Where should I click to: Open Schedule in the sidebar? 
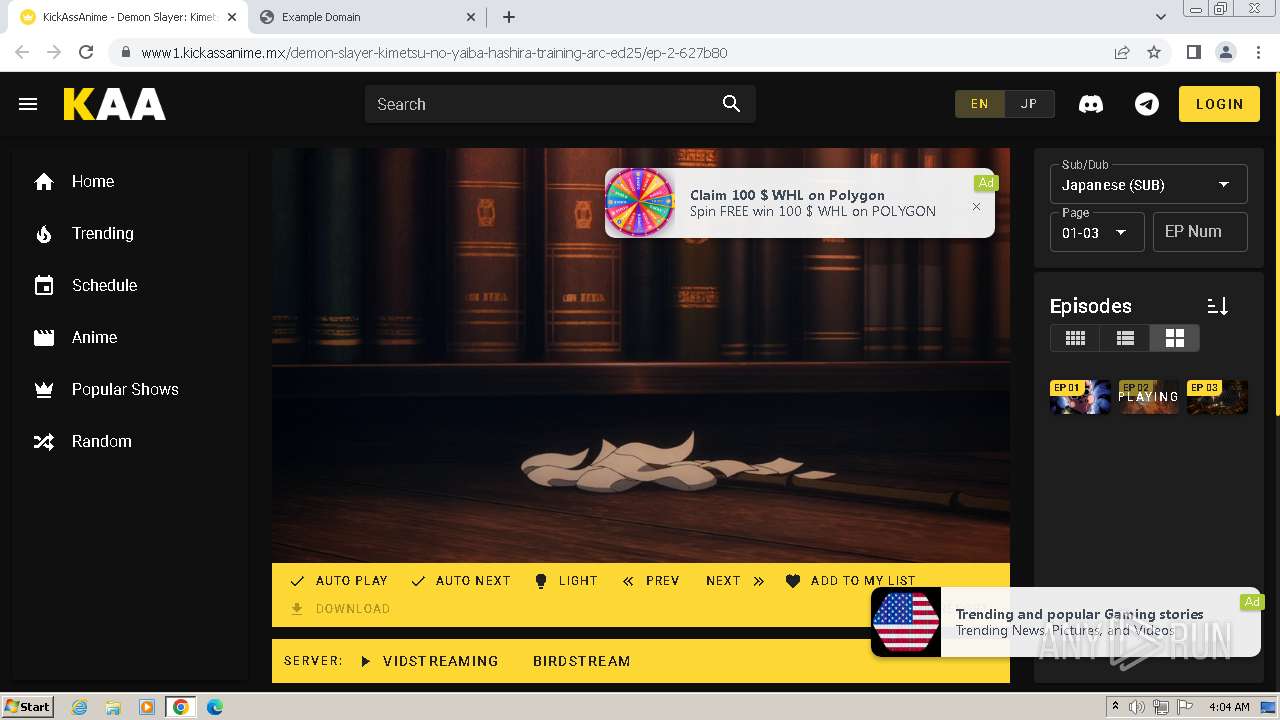pos(130,285)
